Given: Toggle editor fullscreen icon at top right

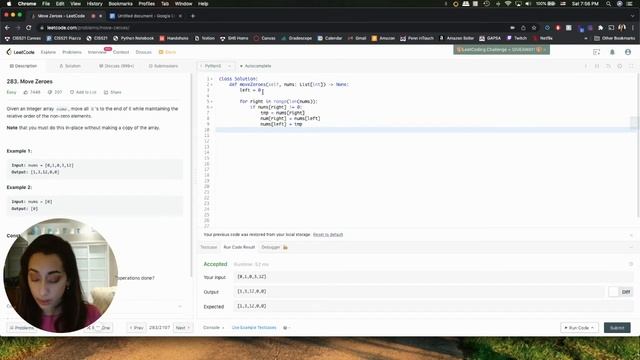Looking at the screenshot, I should pyautogui.click(x=631, y=66).
